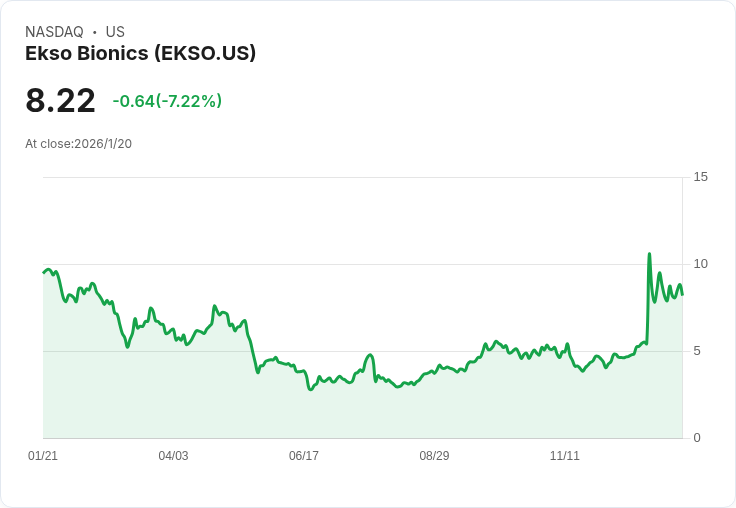Click the -0.64(-7.22%) price change
Viewport: 736px width, 508px height.
[x=167, y=101]
